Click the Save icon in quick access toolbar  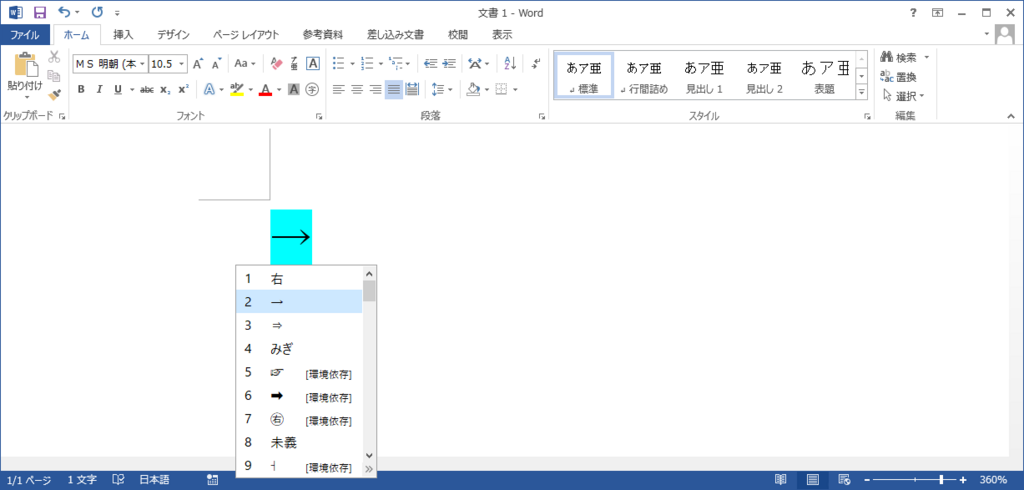(40, 12)
